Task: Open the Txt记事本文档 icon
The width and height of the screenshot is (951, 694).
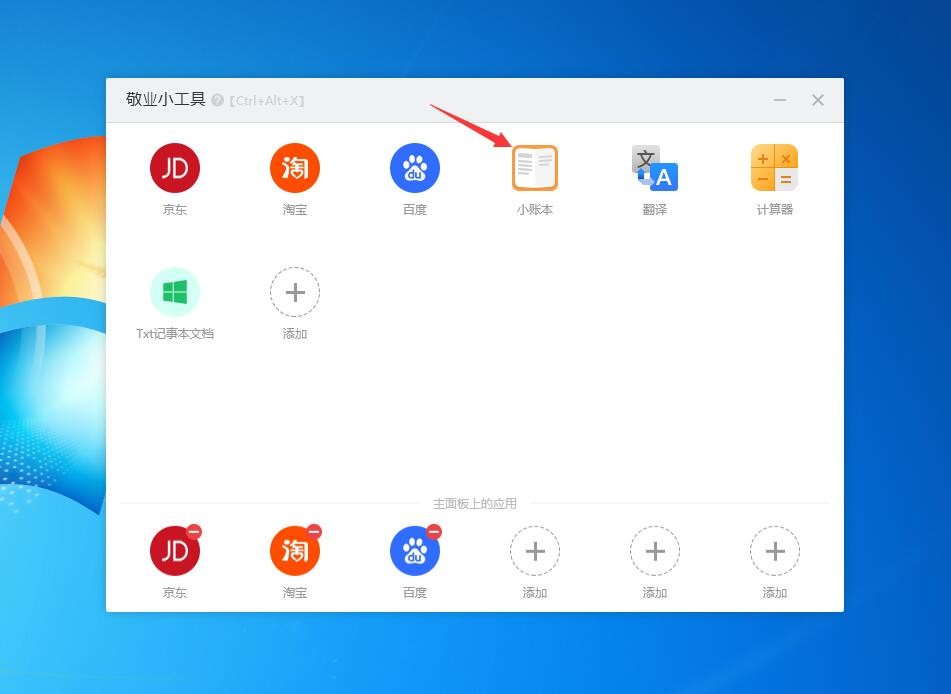Action: point(175,292)
